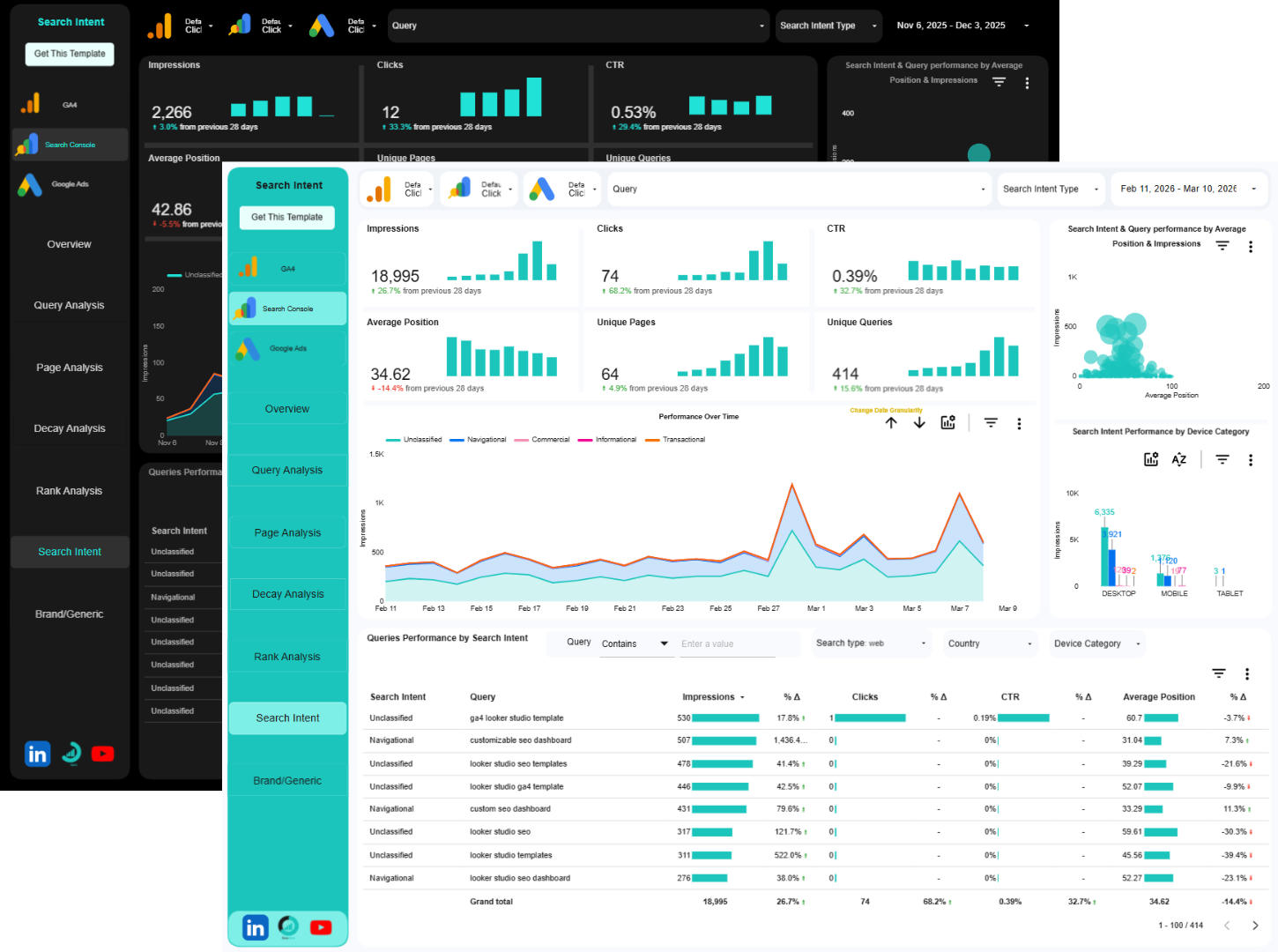The height and width of the screenshot is (952, 1278).
Task: Expand the Device Category filter dropdown
Action: tap(1096, 643)
